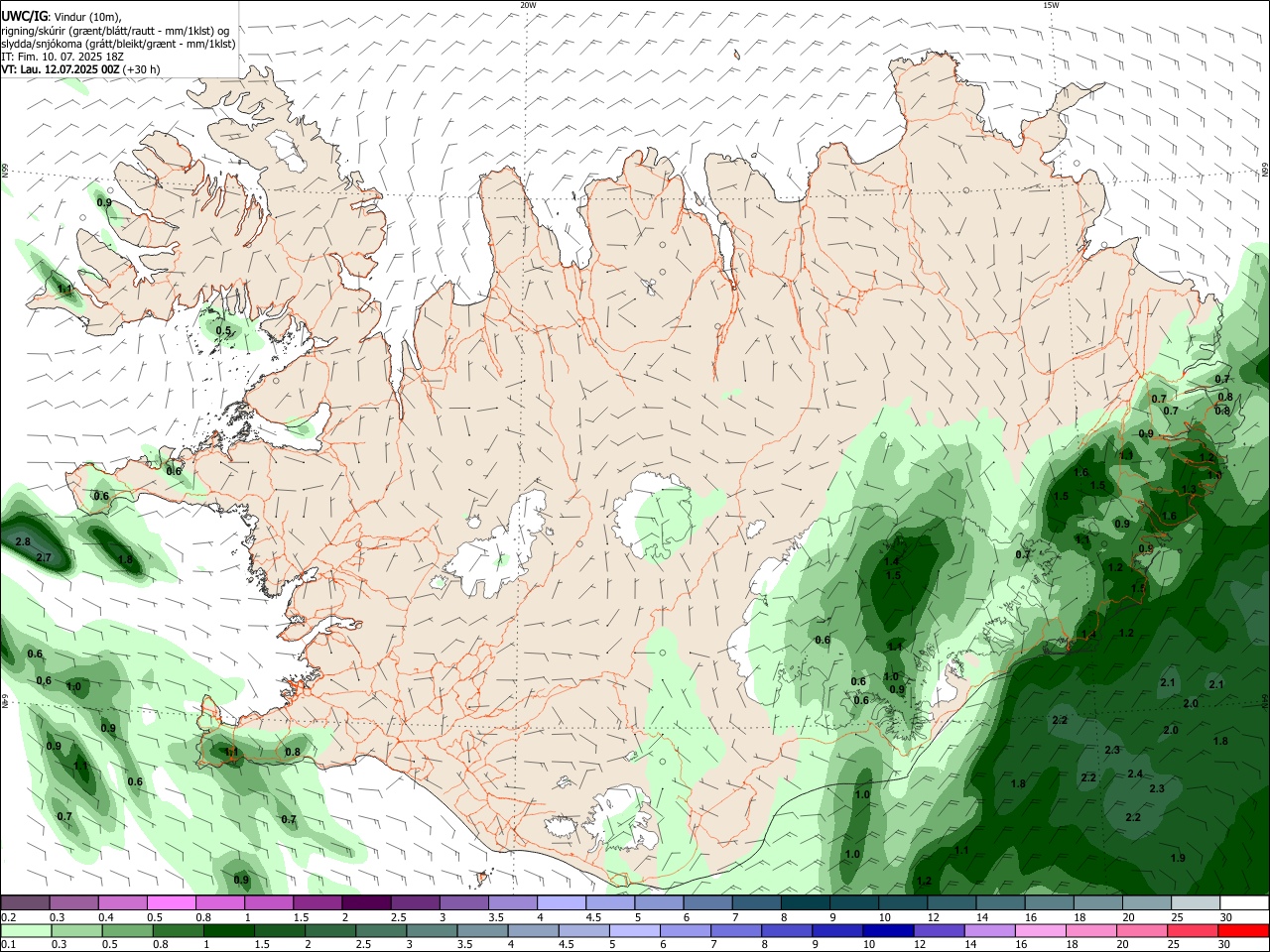Screen dimensions: 1270x952
Task: Click the bright red 30 mm rain swatch
Action: 1243,931
